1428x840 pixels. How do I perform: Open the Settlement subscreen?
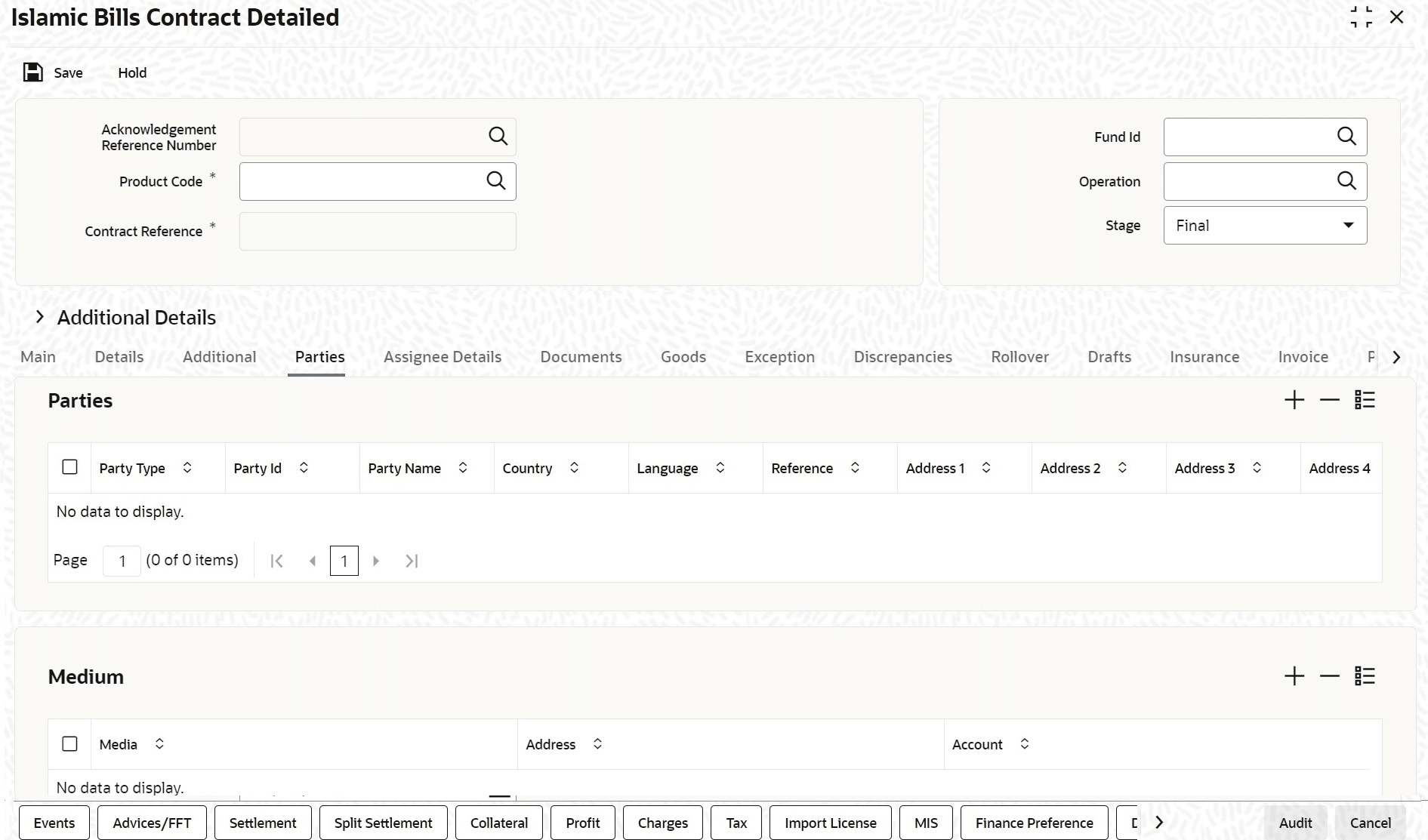263,823
